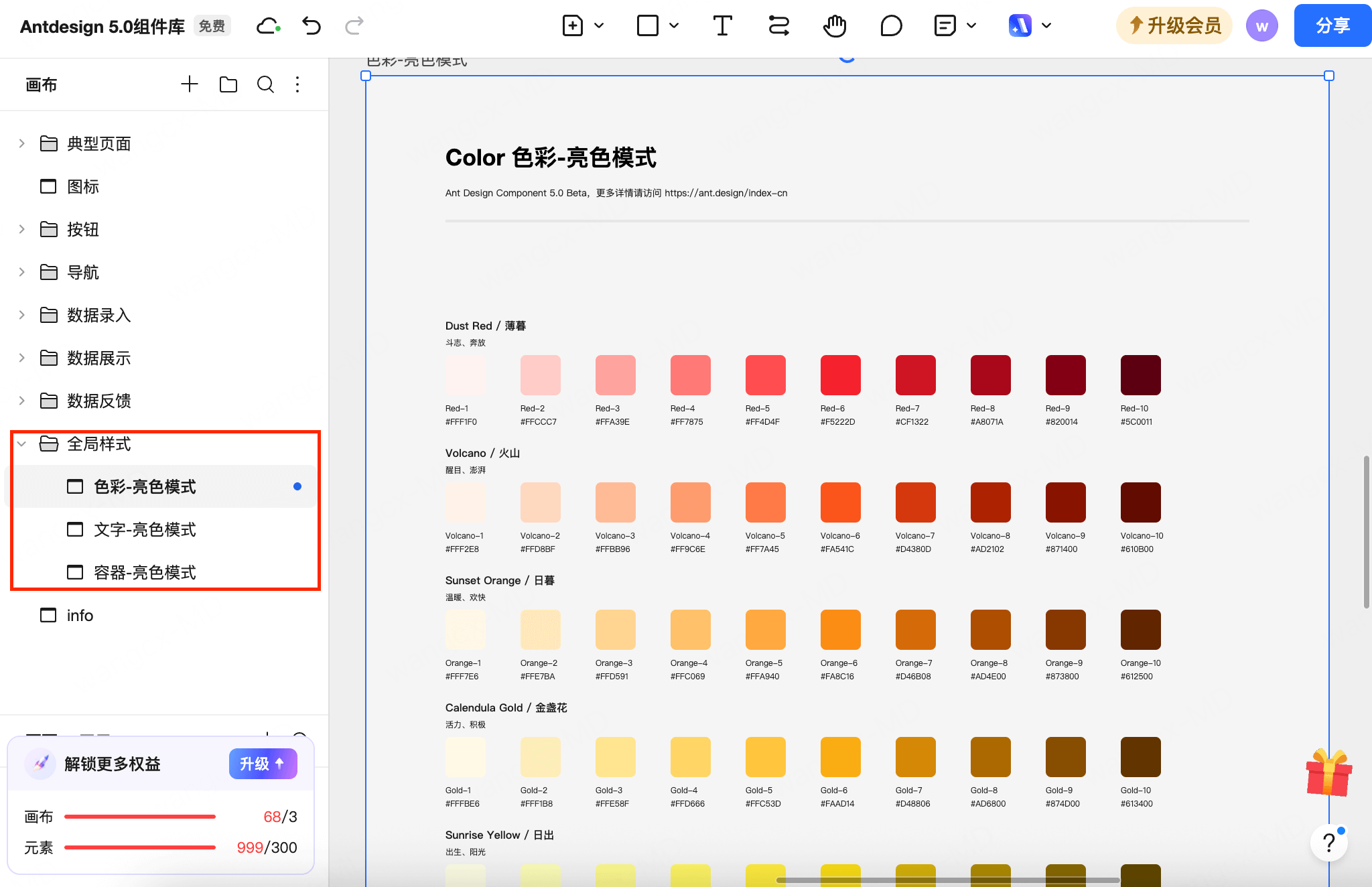Expand the 典型页面 folder
Screen dimensions: 1372x887
click(x=22, y=143)
